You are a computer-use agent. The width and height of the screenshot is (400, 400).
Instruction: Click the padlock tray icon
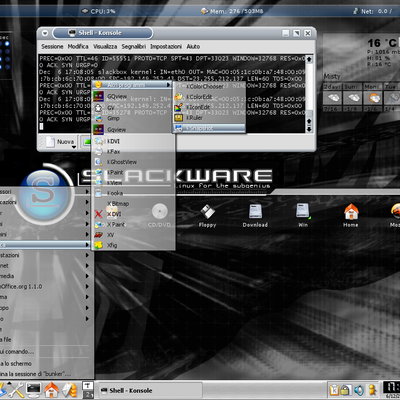[345, 390]
